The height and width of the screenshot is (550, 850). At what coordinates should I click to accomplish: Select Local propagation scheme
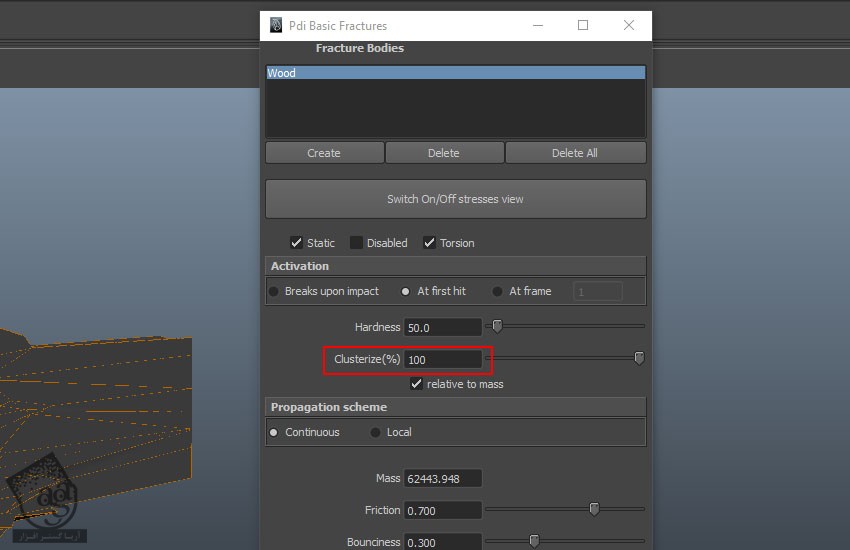(376, 432)
